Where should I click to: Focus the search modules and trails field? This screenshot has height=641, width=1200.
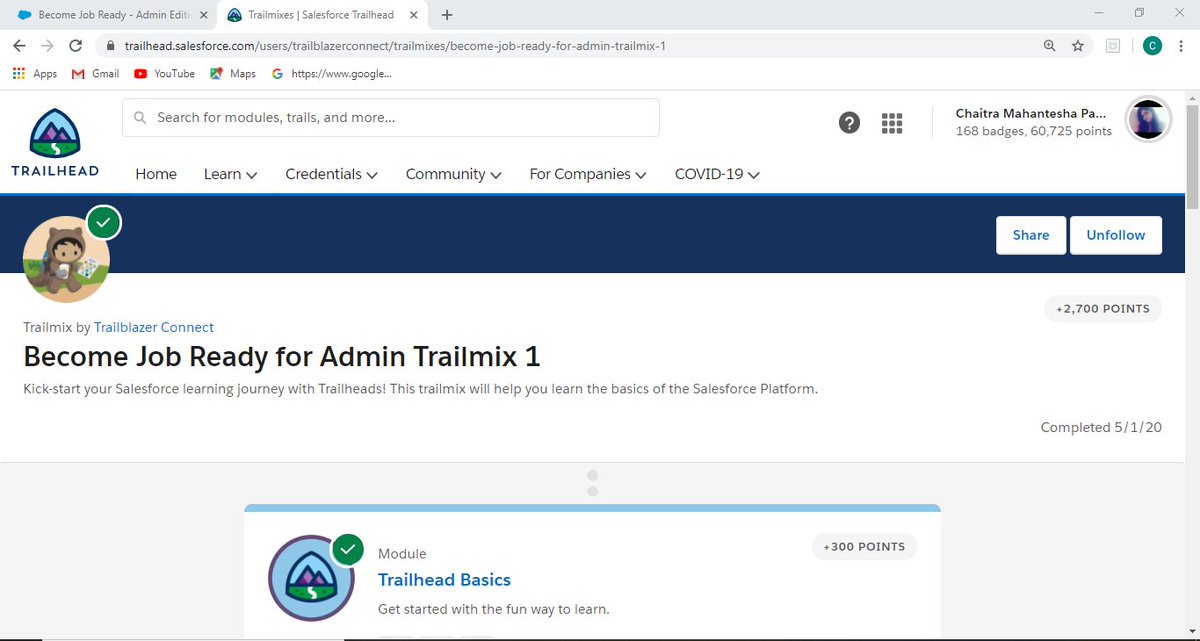(390, 117)
